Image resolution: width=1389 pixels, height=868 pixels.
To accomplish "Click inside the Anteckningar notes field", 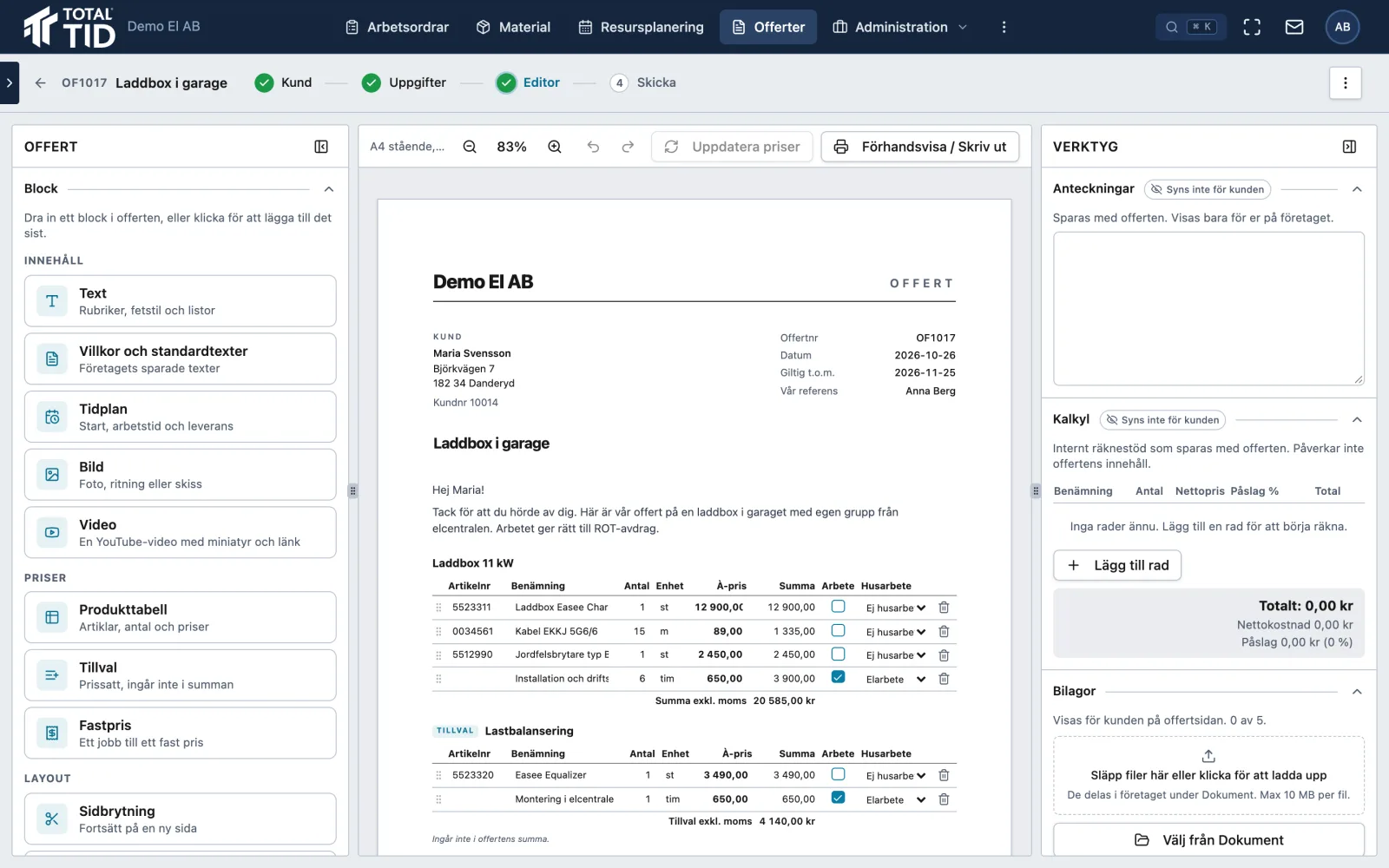I will (x=1208, y=308).
